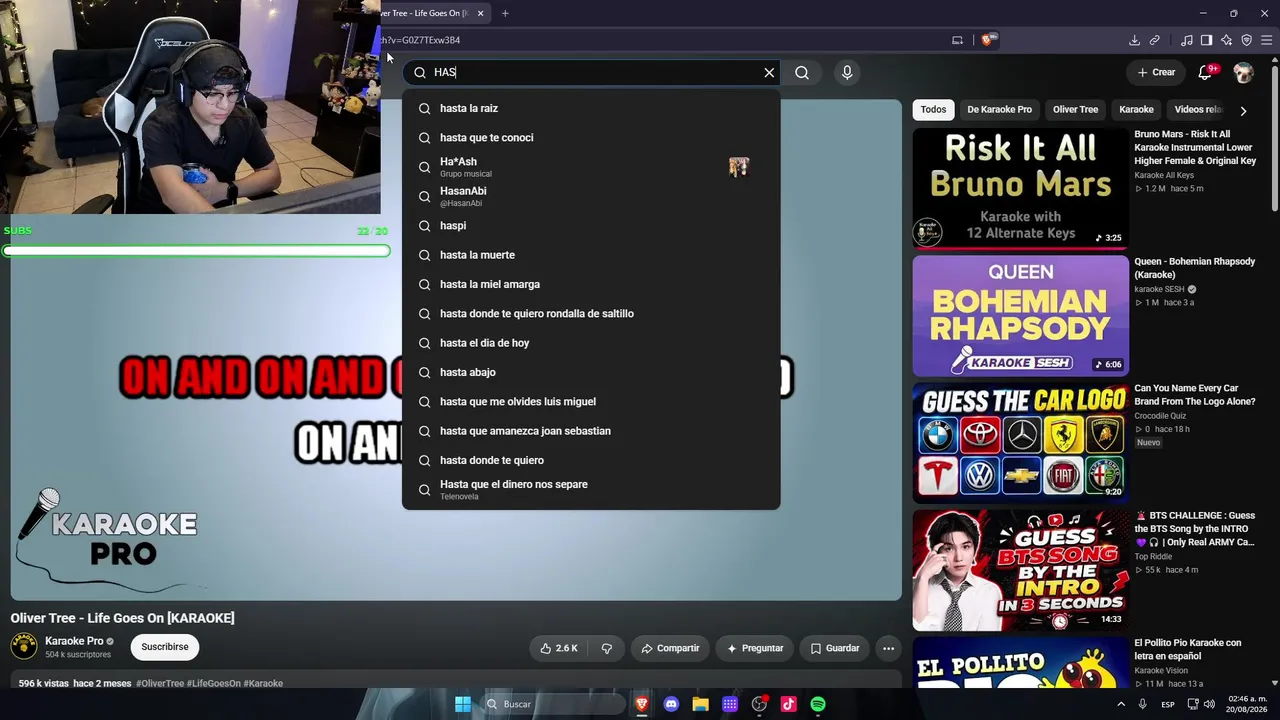This screenshot has height=720, width=1280.
Task: Toggle the browser sidebar panel icon
Action: [x=1206, y=40]
